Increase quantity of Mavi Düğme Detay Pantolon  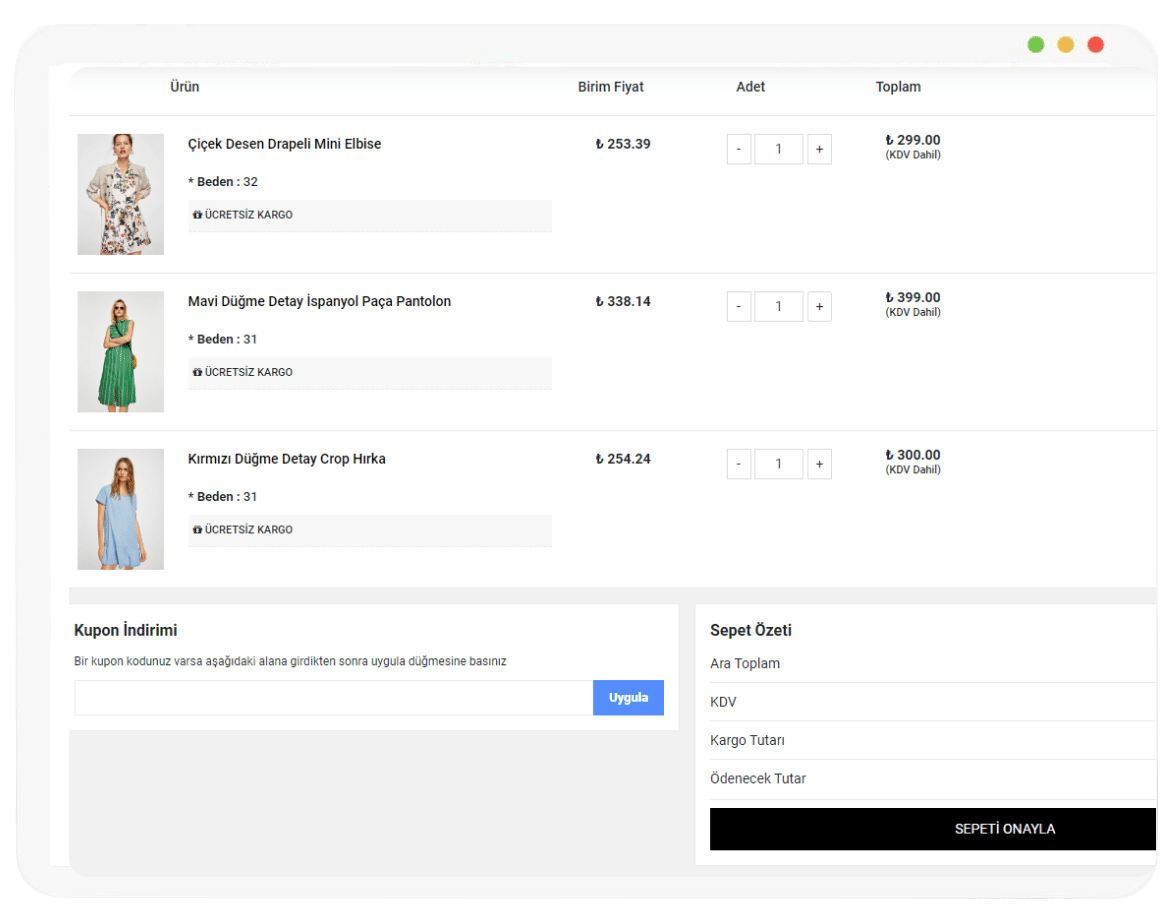point(819,306)
